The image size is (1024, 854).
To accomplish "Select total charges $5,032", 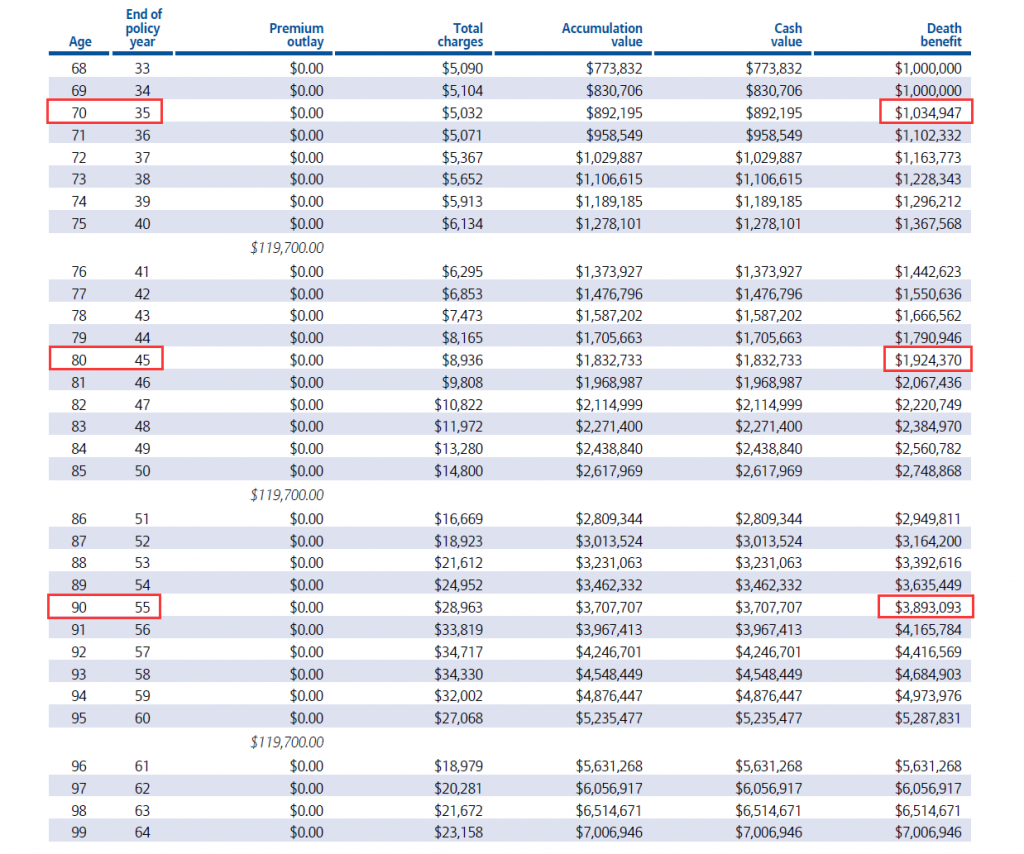I will tap(462, 112).
